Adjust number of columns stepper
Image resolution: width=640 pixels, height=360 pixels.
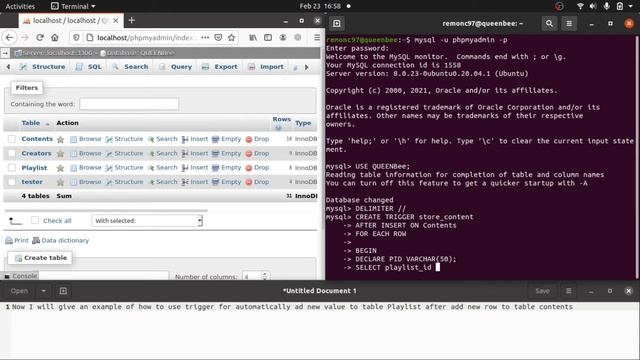coord(264,276)
